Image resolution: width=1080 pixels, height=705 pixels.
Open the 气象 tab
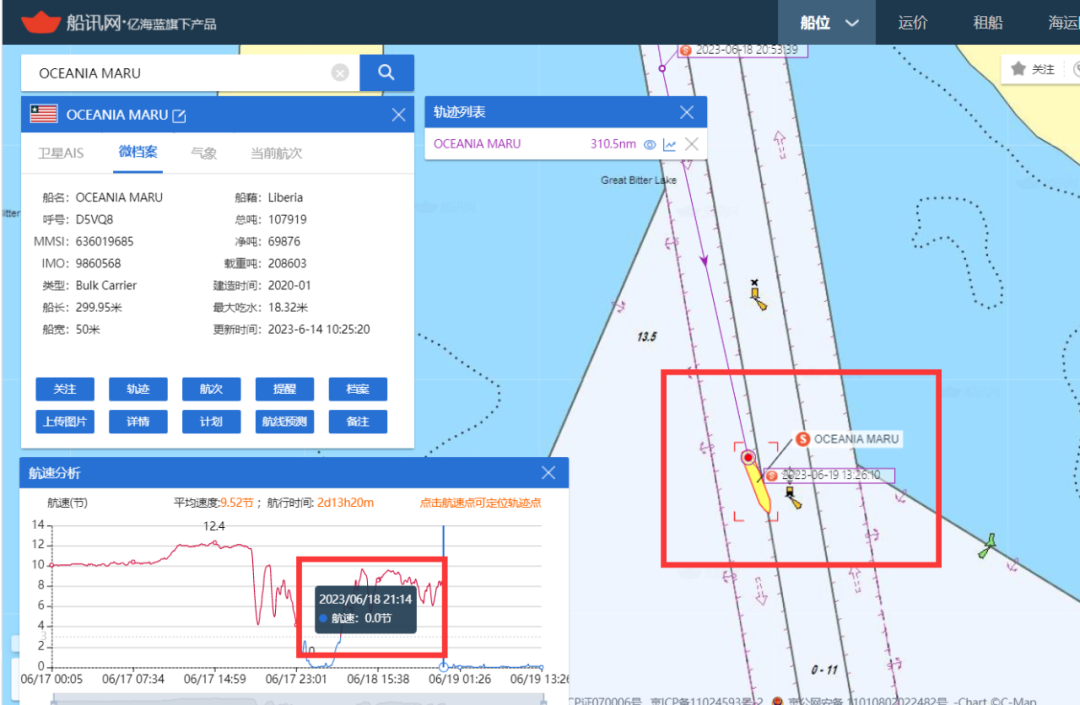tap(204, 153)
